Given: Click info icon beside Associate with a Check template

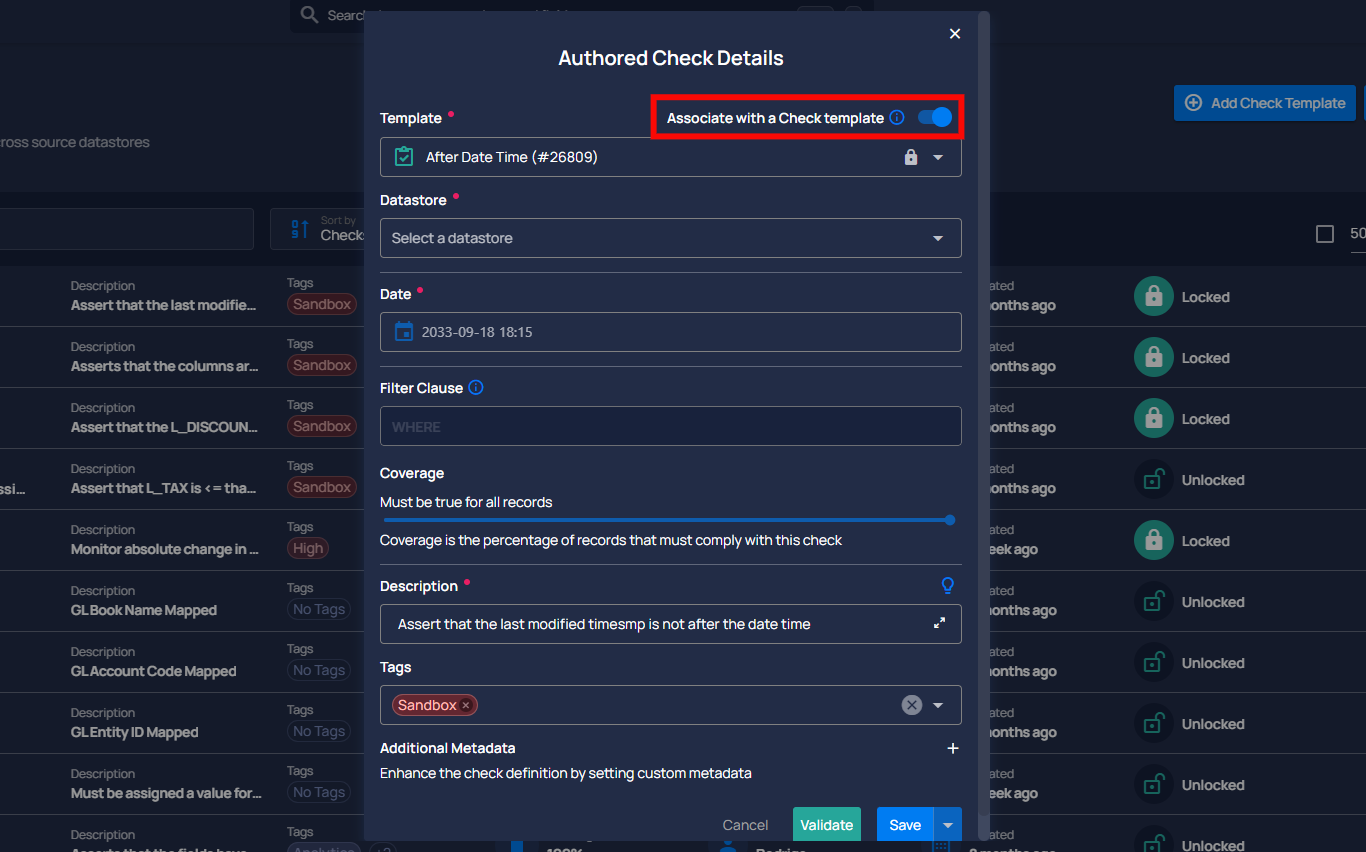Looking at the screenshot, I should click(897, 118).
